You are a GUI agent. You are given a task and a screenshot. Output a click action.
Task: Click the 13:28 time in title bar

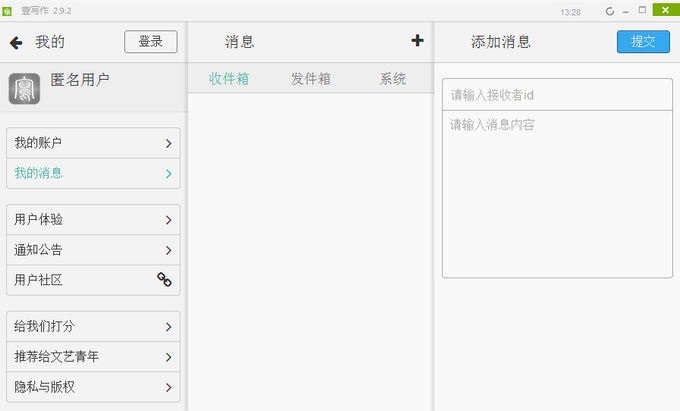(x=570, y=12)
